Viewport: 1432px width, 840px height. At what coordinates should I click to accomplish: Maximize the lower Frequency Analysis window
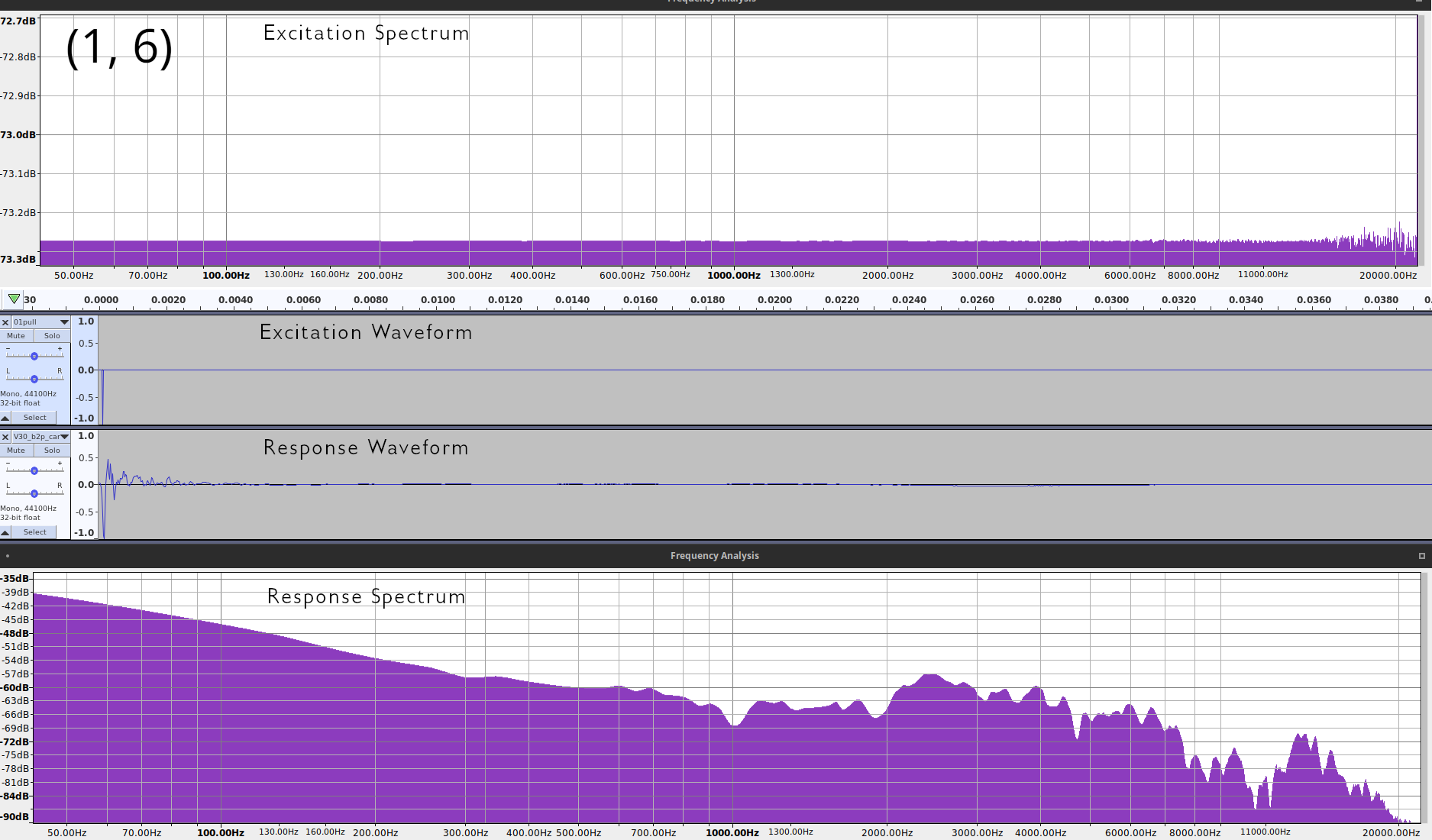tap(1421, 556)
